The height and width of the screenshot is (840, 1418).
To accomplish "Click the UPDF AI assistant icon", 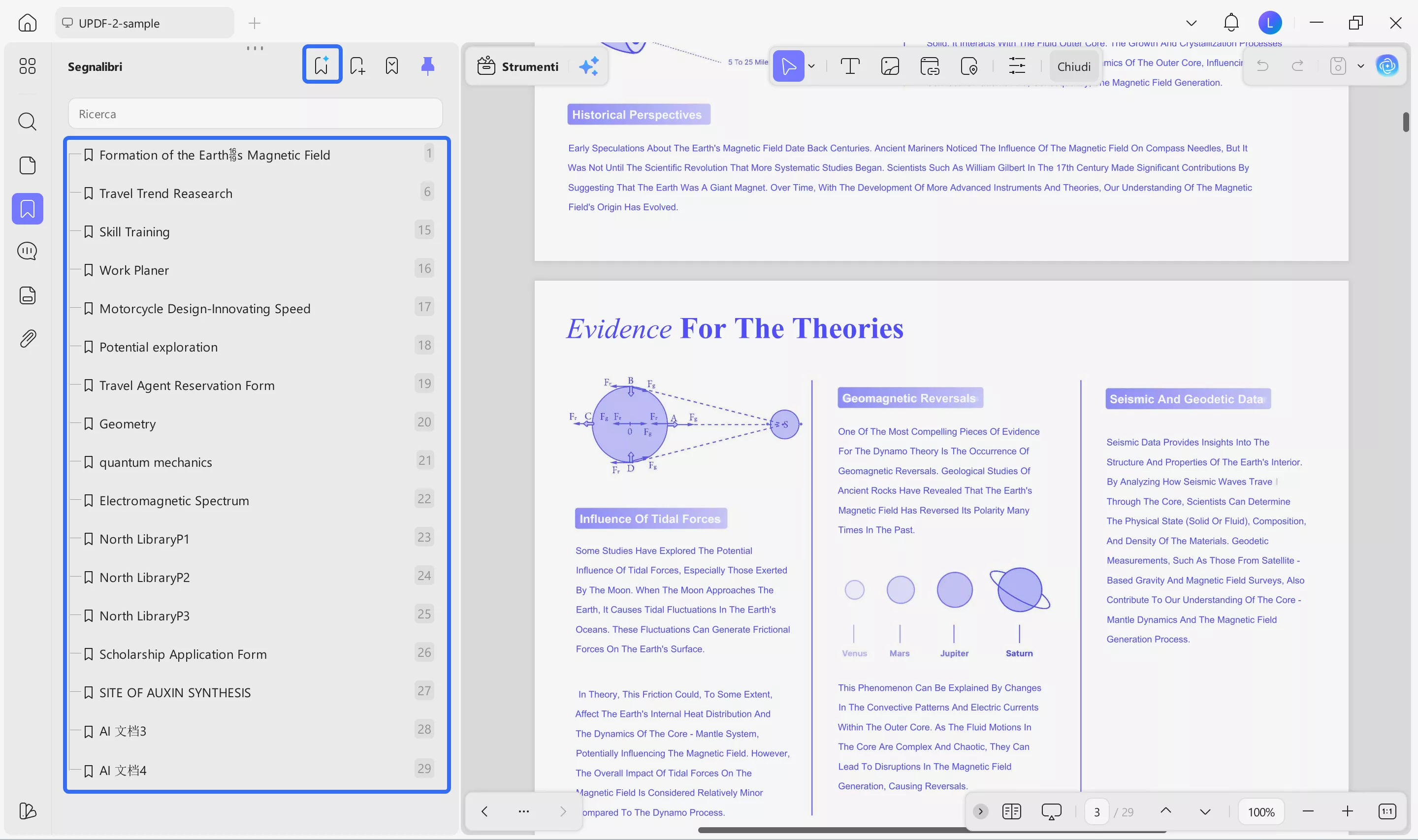I will [x=1387, y=66].
